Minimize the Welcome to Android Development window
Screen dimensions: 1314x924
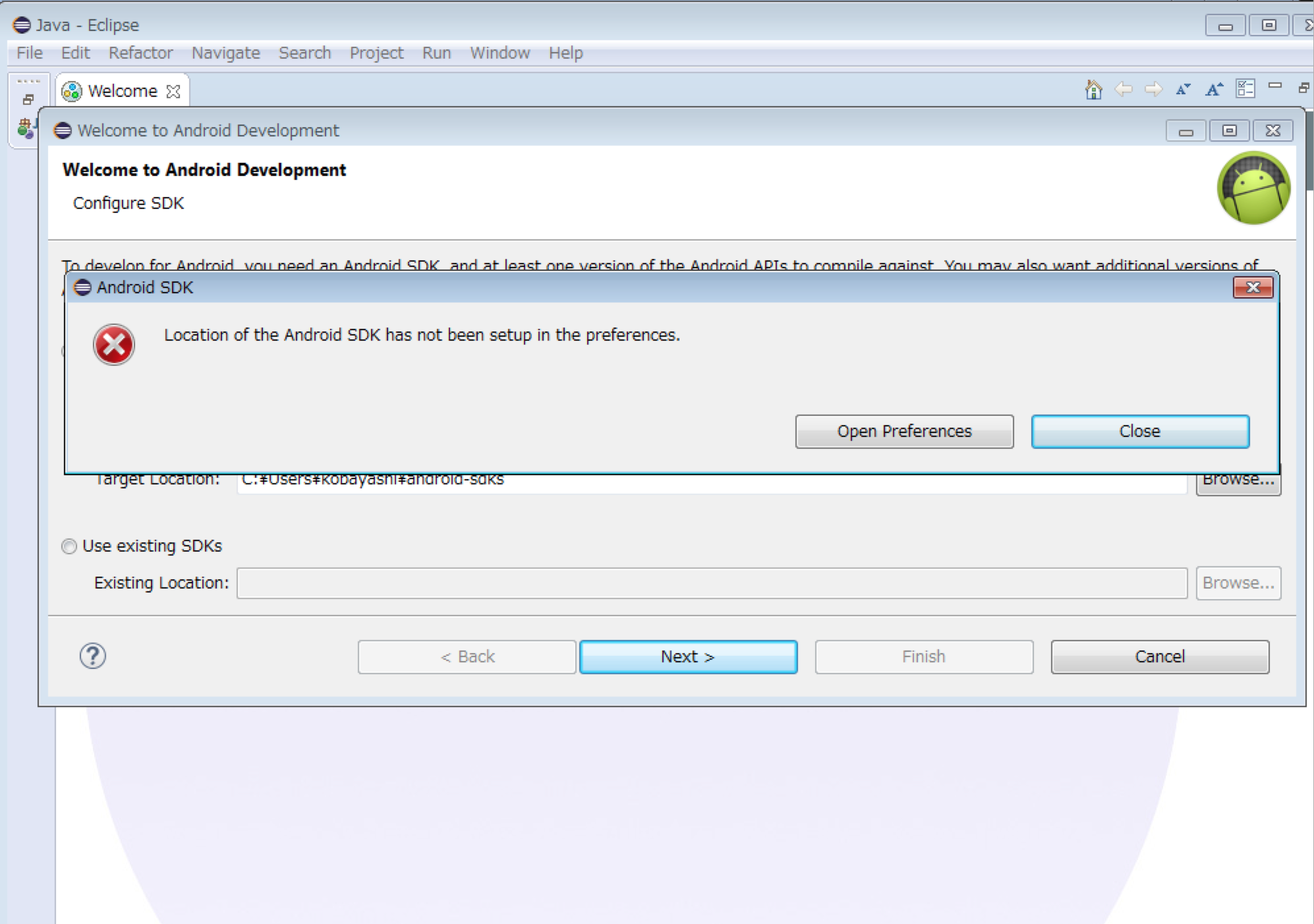(x=1185, y=131)
